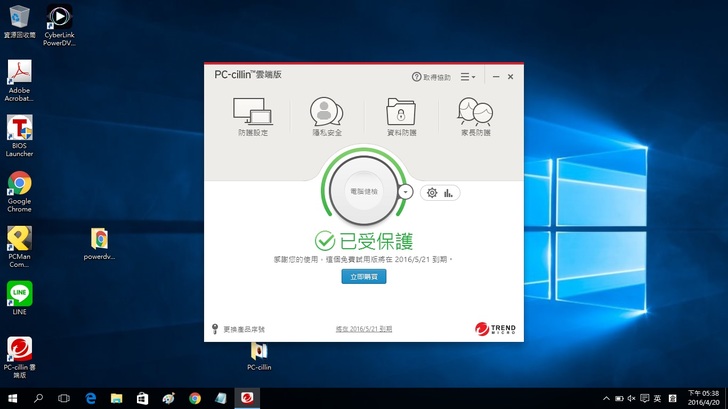Click the expiry date link at bottom
The height and width of the screenshot is (409, 728).
363,329
